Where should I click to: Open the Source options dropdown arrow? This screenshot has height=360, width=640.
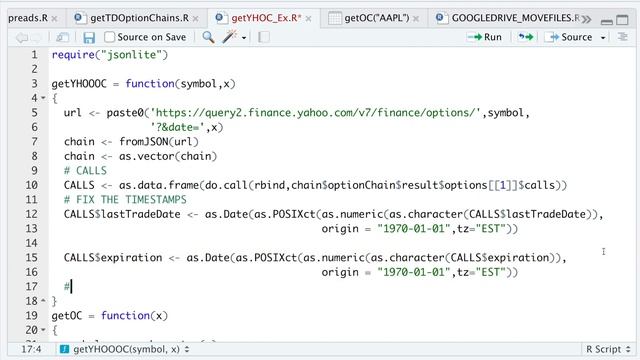point(603,38)
